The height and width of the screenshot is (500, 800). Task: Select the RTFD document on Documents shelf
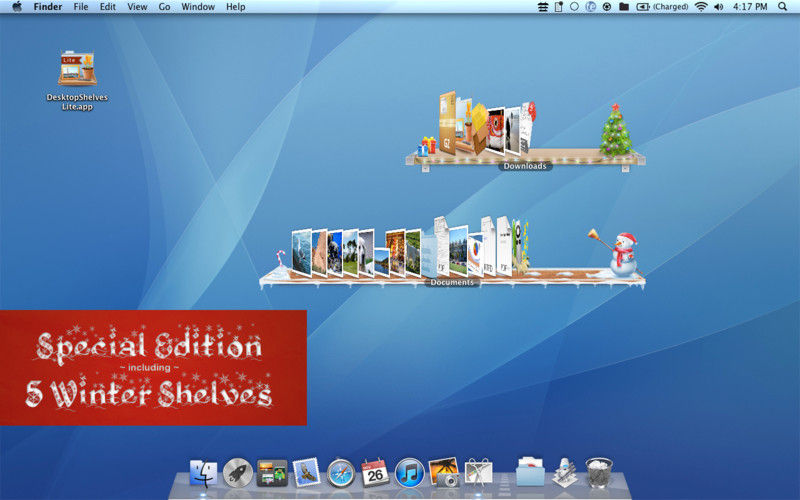tap(488, 246)
